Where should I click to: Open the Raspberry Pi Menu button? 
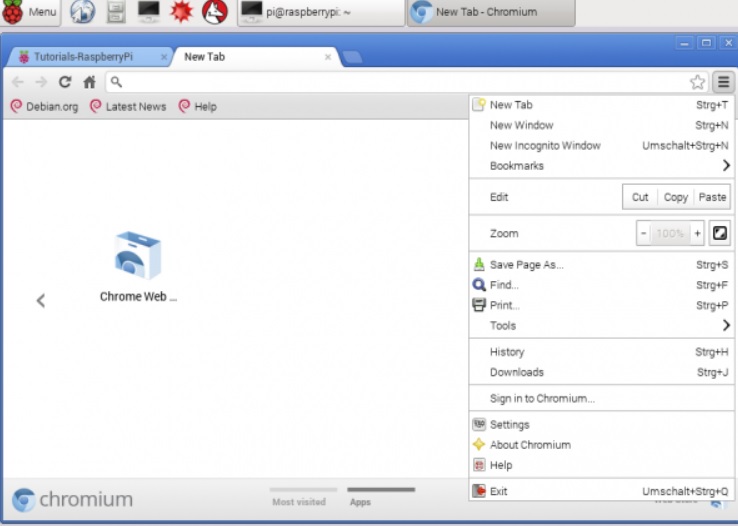point(30,12)
